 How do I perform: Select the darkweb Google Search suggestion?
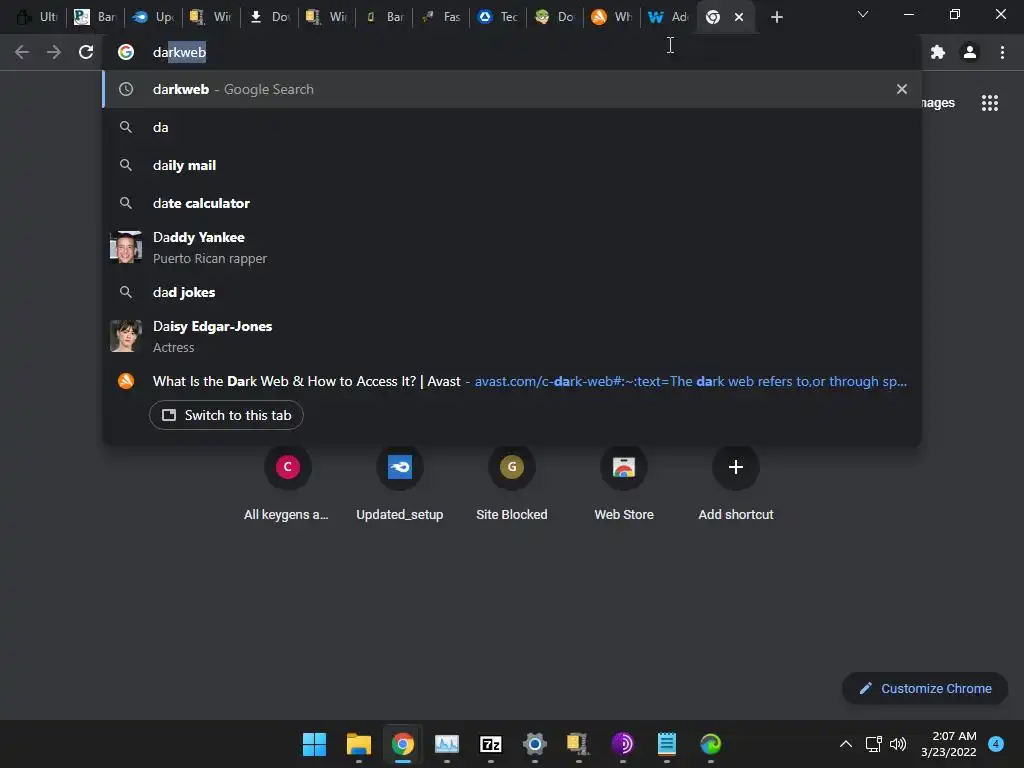click(512, 89)
